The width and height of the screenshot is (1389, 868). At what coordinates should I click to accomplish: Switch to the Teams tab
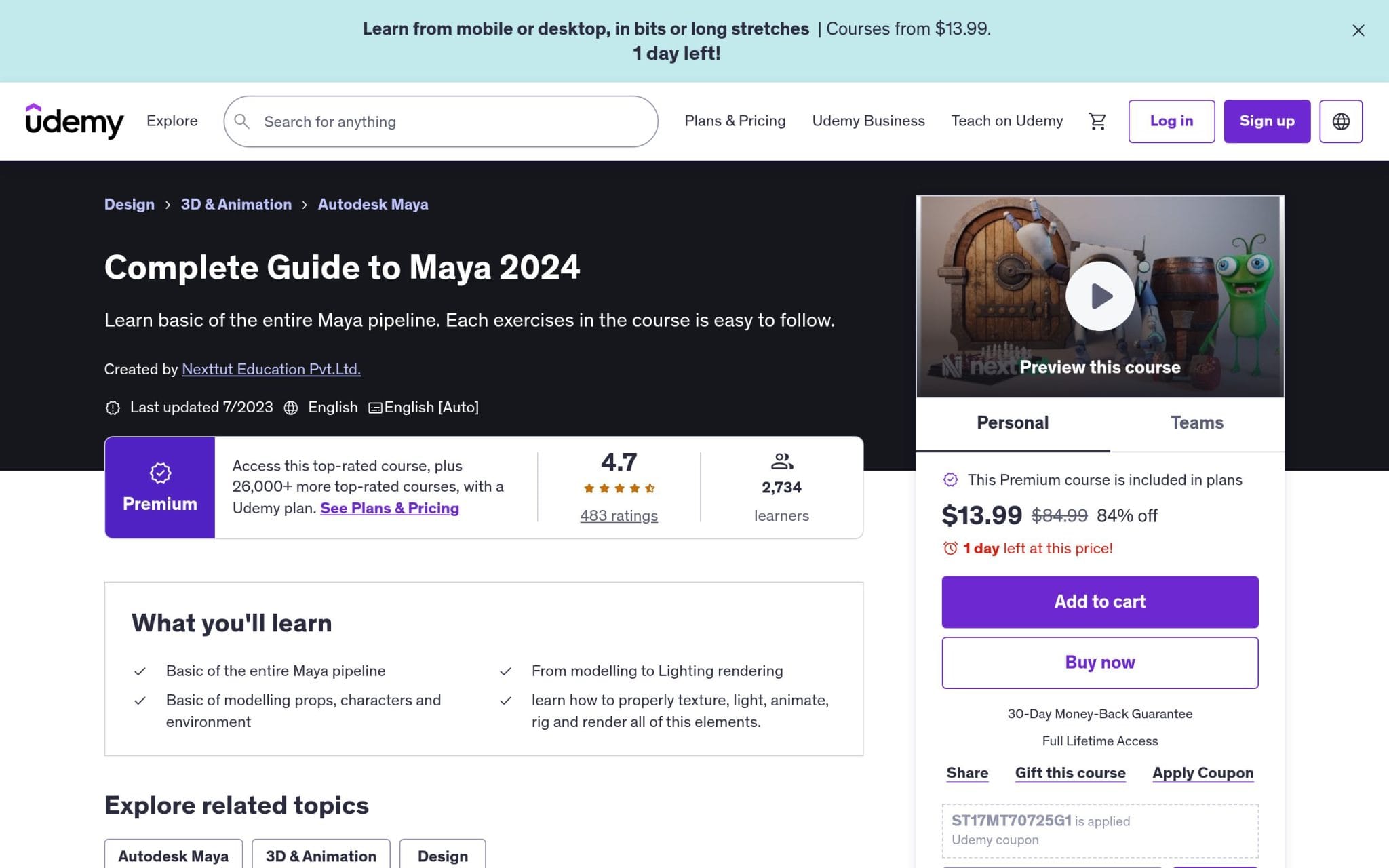(1197, 423)
